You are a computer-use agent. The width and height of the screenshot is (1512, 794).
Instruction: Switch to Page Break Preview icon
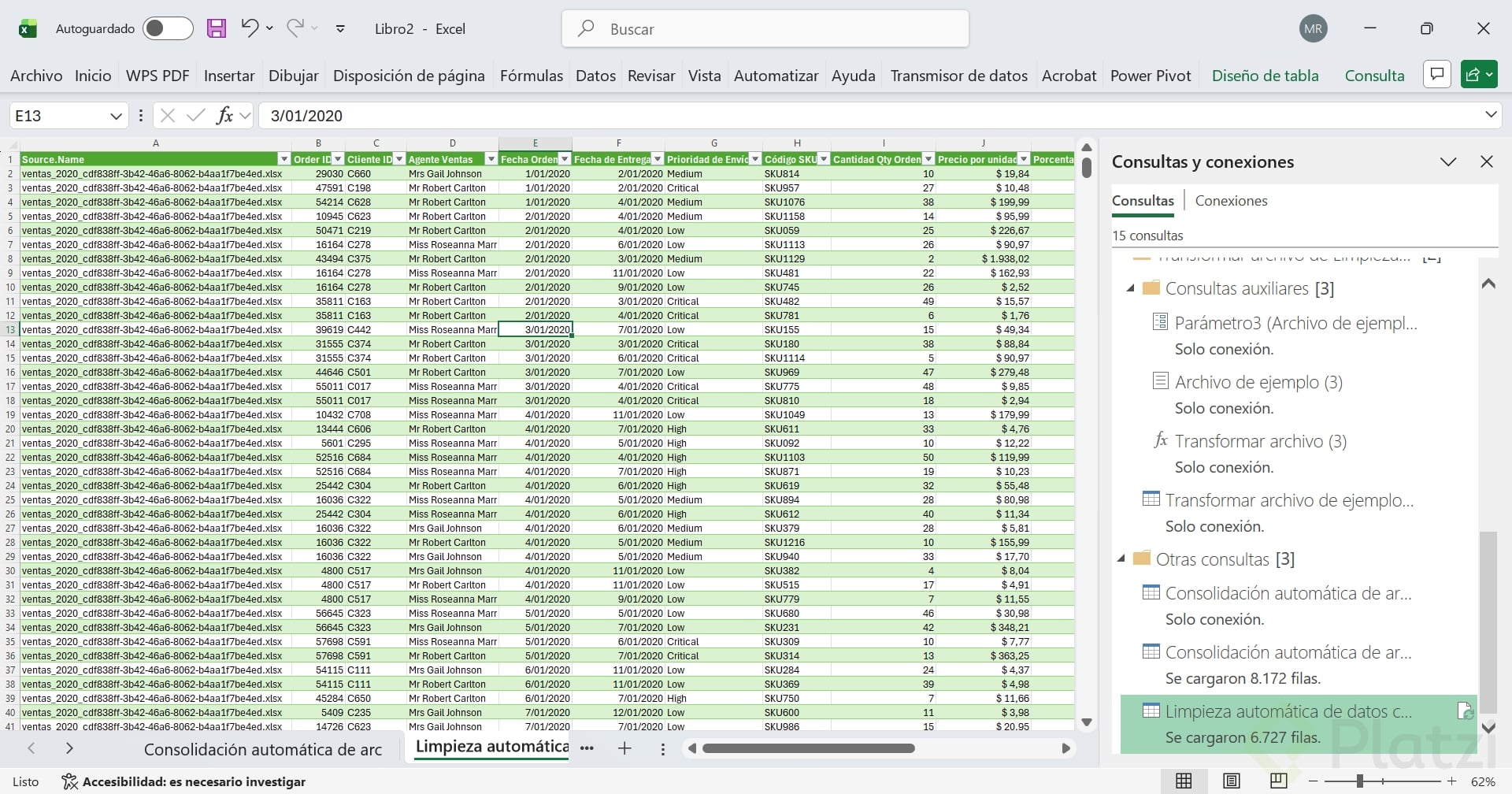coord(1279,781)
